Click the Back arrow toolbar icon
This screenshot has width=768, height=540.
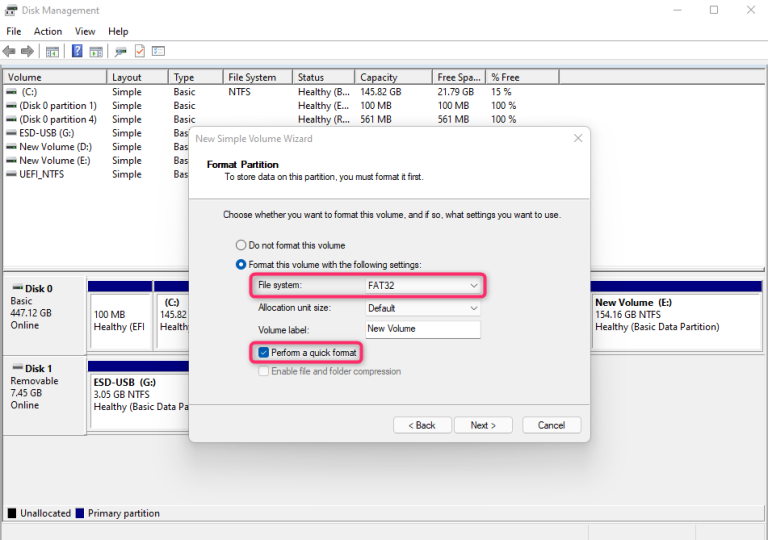[x=10, y=51]
